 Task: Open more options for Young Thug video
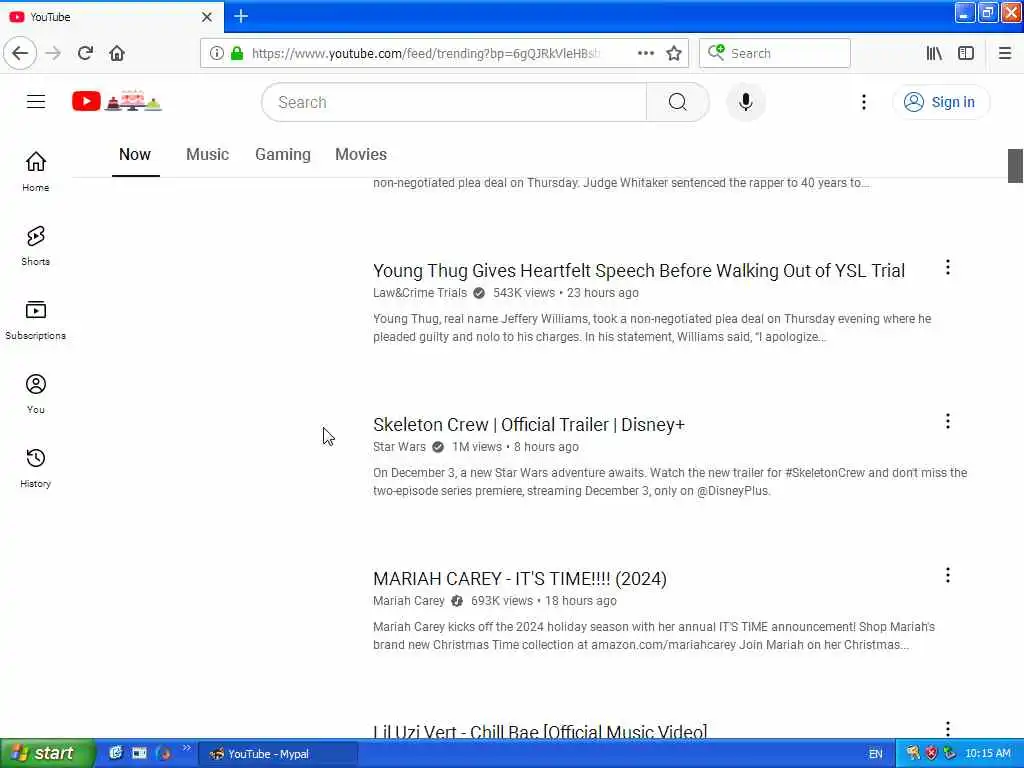pyautogui.click(x=948, y=267)
